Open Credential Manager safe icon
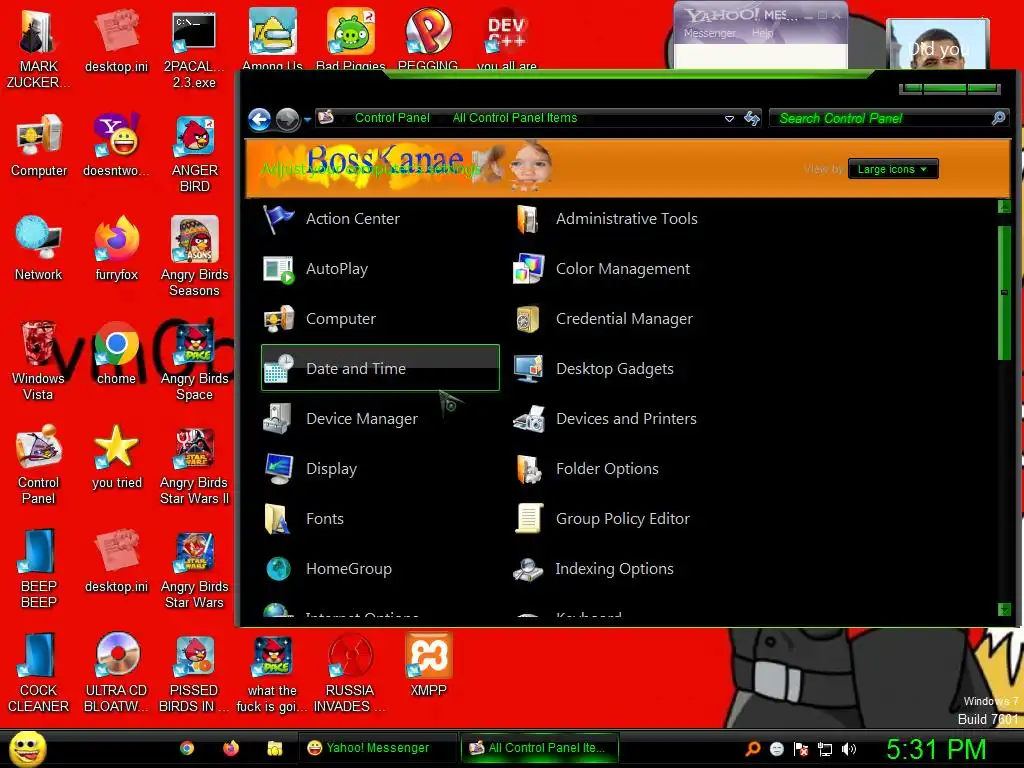Screen dimensions: 1024x768 (528, 319)
